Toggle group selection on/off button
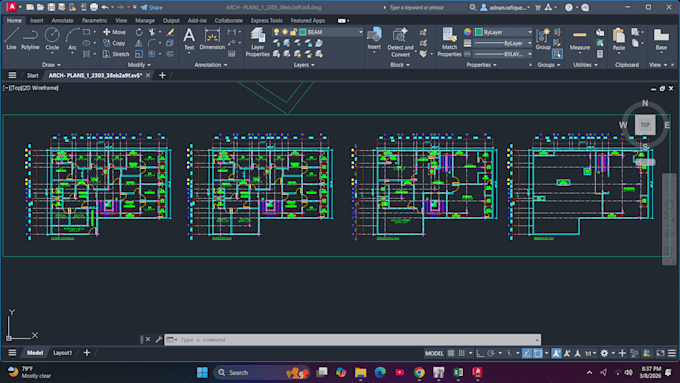 coord(557,54)
